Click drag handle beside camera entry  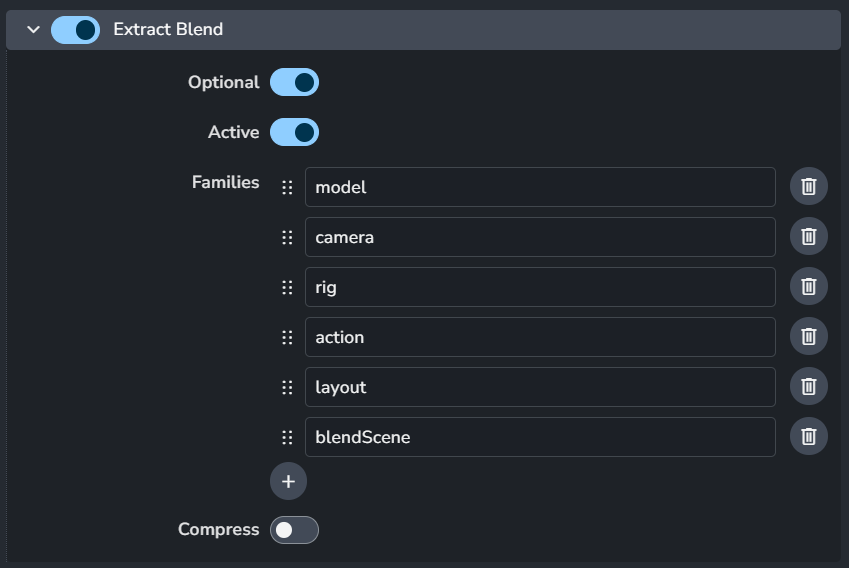tap(287, 237)
